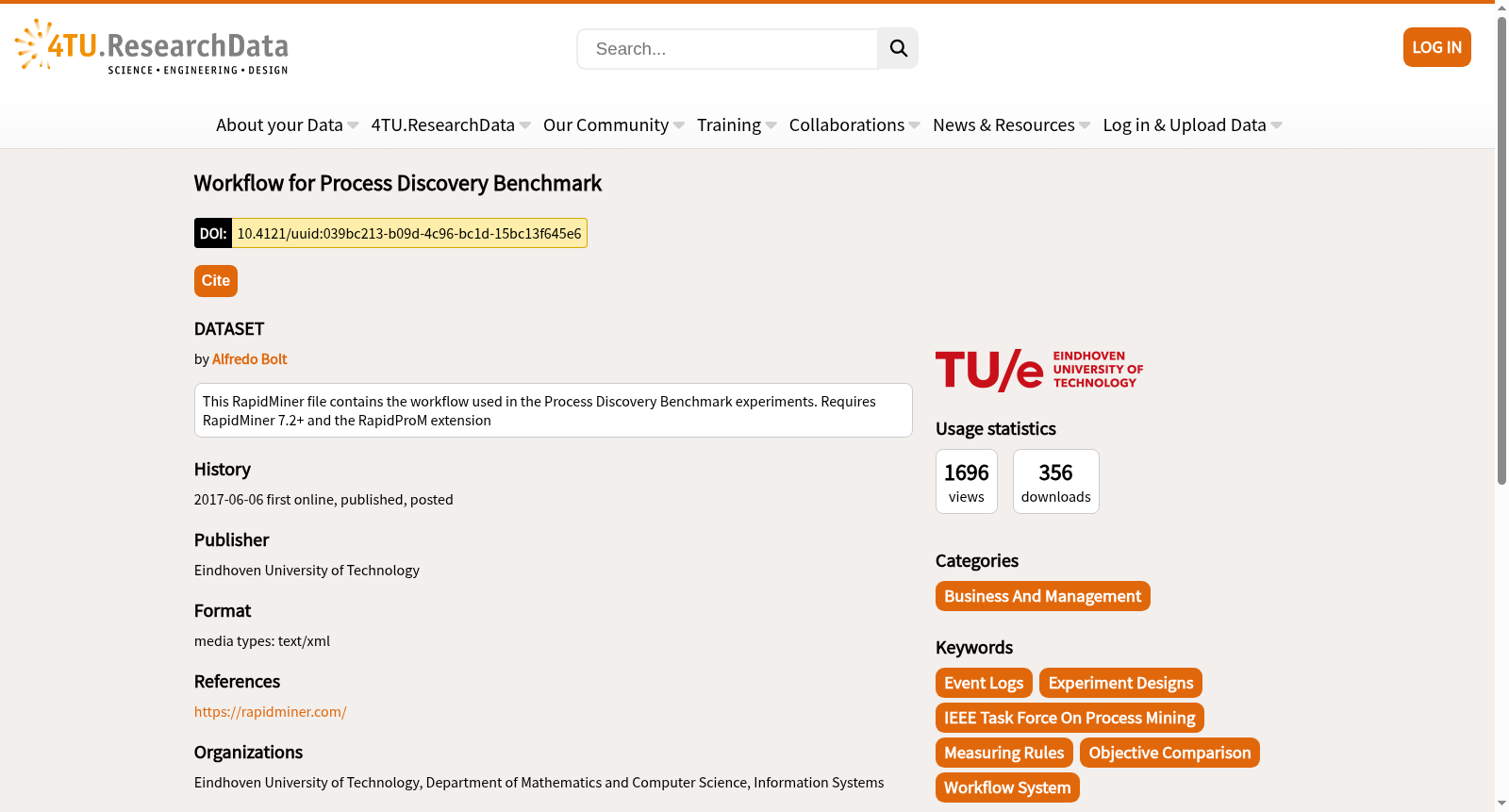1509x812 pixels.
Task: Select the Measuring Rules keyword
Action: tap(1004, 753)
